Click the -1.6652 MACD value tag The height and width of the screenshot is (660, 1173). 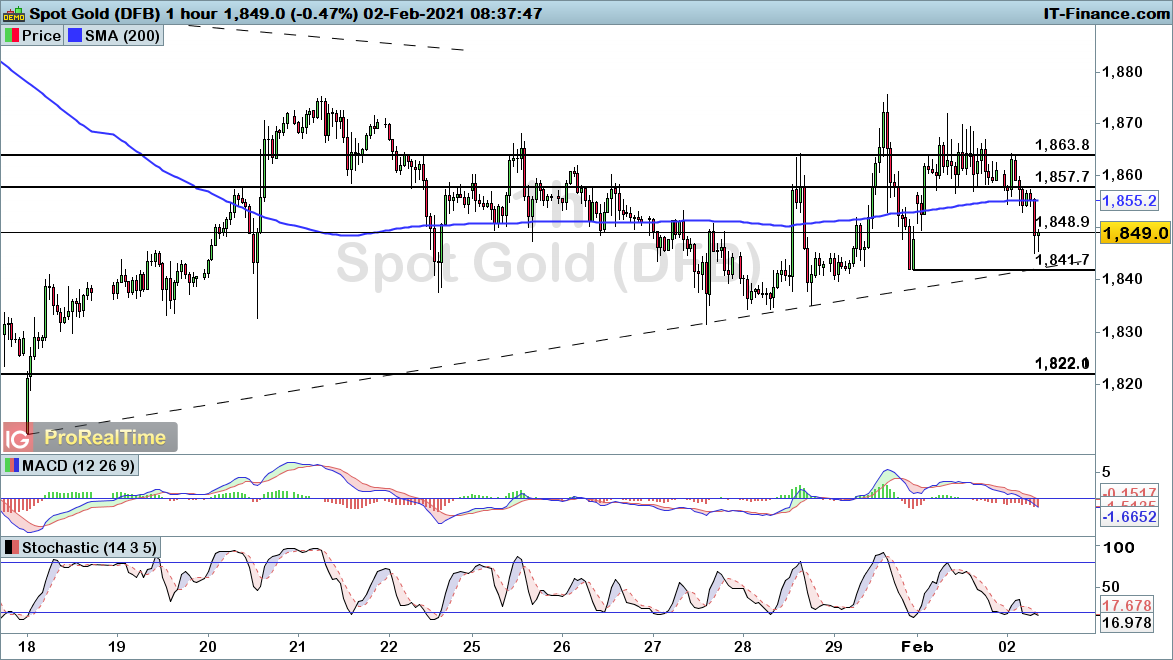pos(1130,517)
